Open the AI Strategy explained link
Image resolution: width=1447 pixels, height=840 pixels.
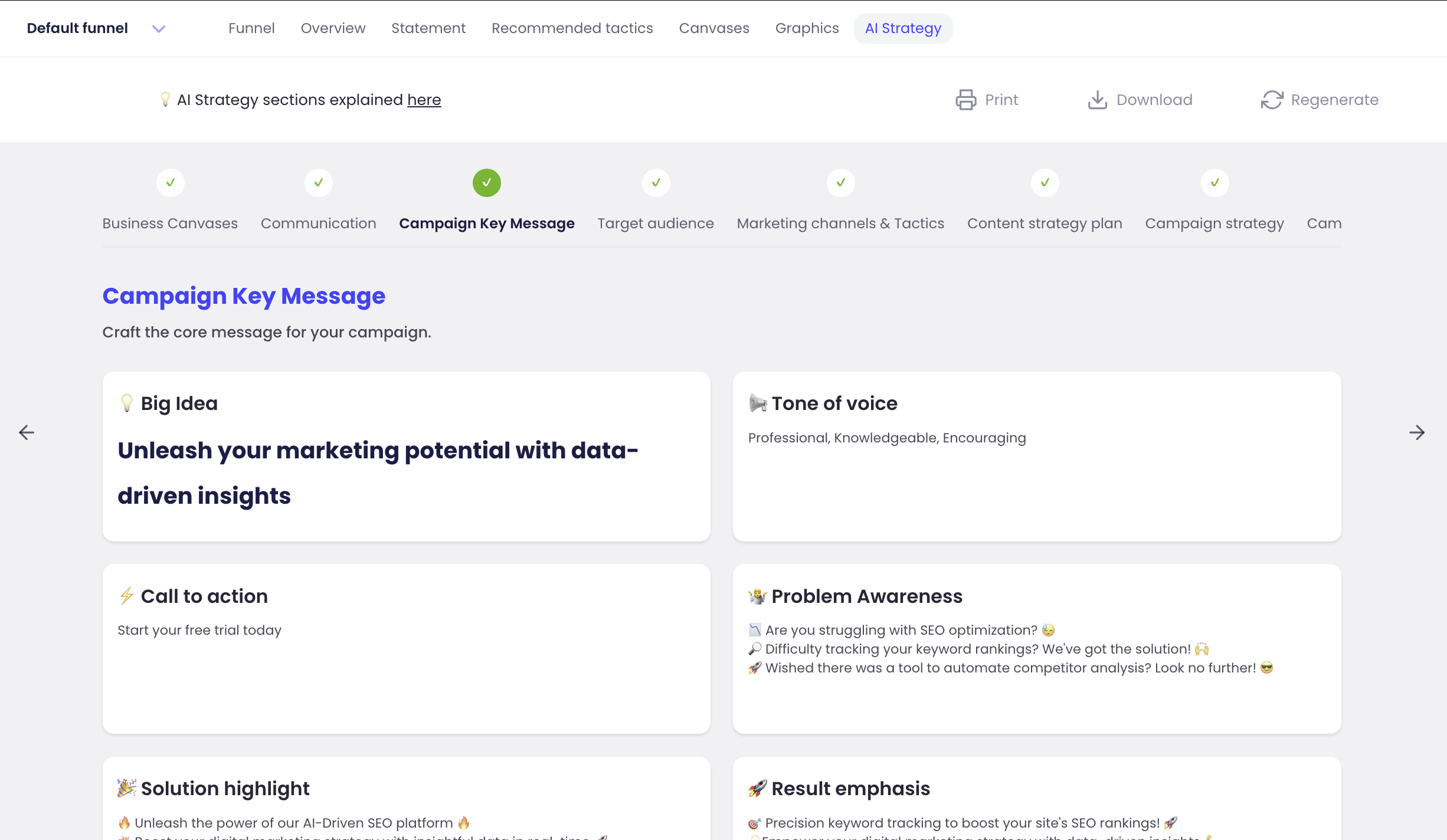click(424, 100)
